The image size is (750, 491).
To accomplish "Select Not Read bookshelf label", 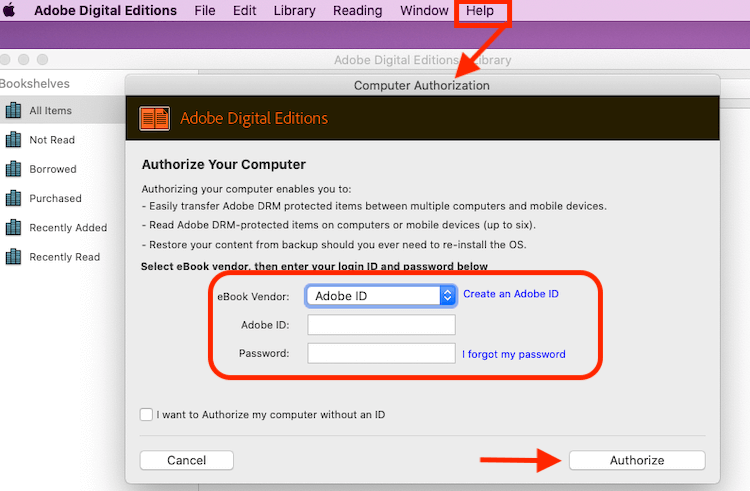I will pyautogui.click(x=52, y=140).
